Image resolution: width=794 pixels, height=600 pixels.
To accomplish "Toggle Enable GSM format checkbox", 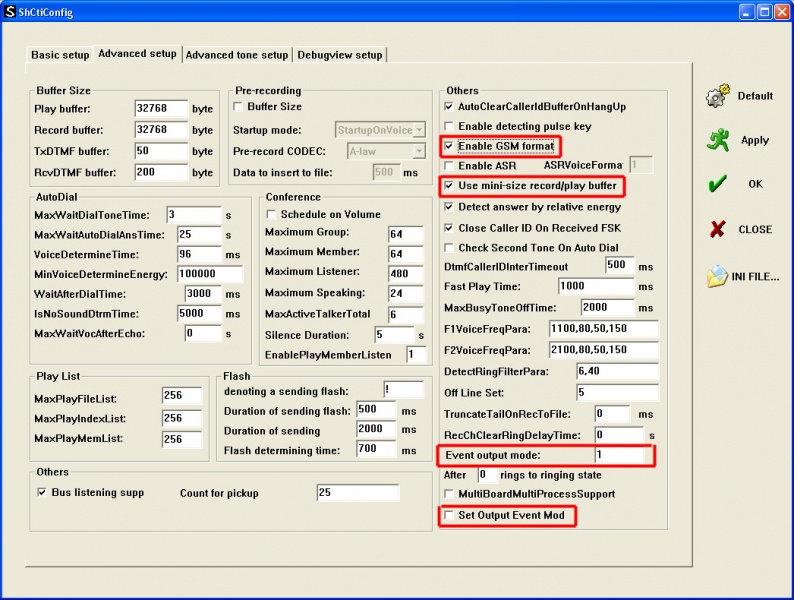I will coord(448,146).
